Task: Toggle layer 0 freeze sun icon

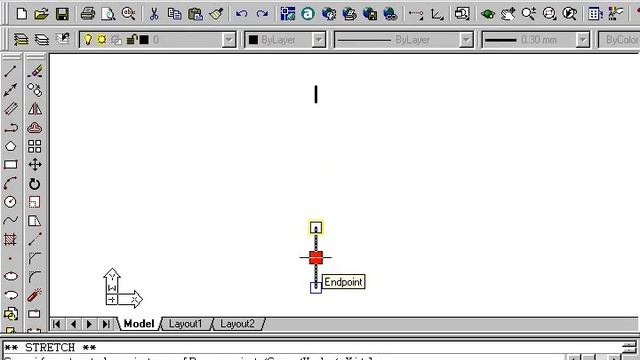Action: click(x=102, y=40)
